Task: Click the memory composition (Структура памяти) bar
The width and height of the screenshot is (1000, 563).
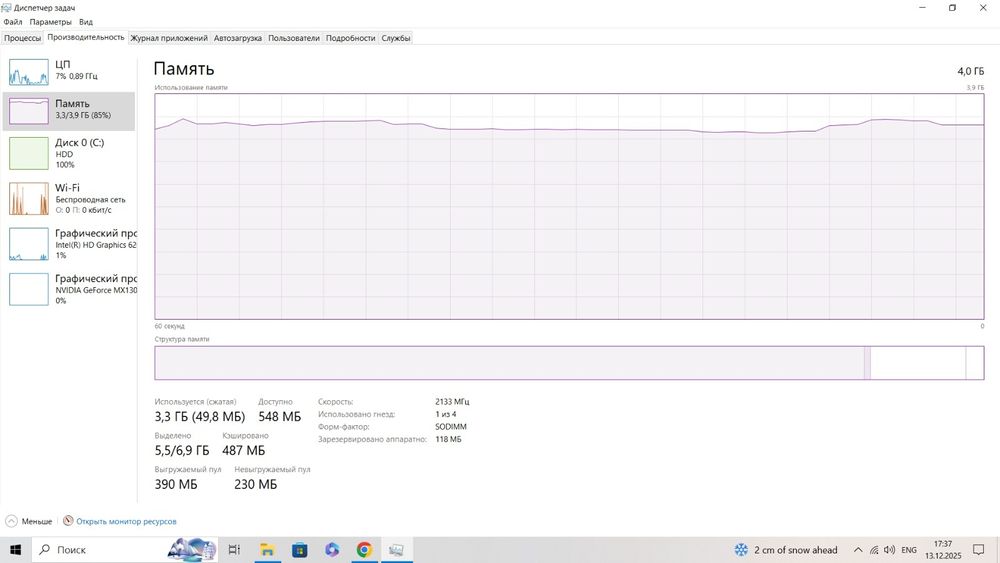Action: (x=569, y=363)
